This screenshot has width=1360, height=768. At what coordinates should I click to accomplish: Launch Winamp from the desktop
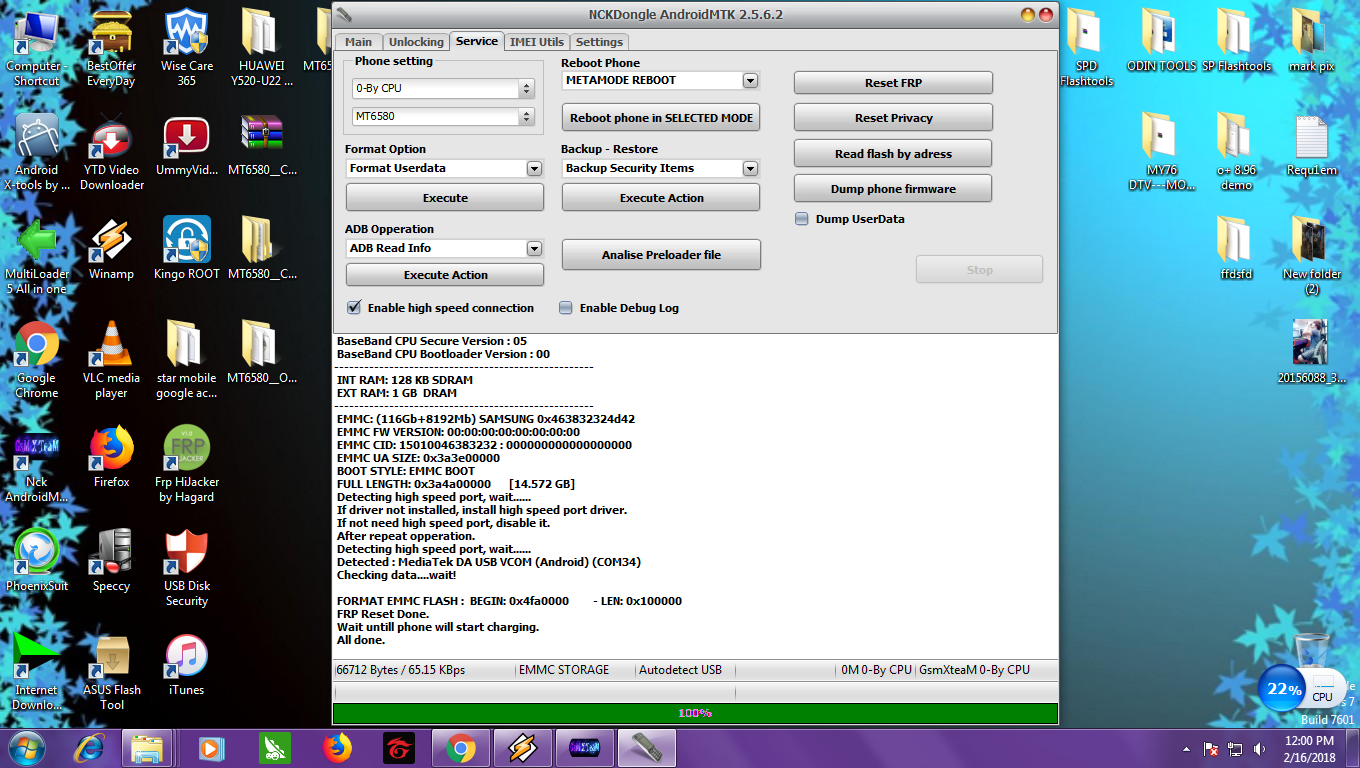111,248
